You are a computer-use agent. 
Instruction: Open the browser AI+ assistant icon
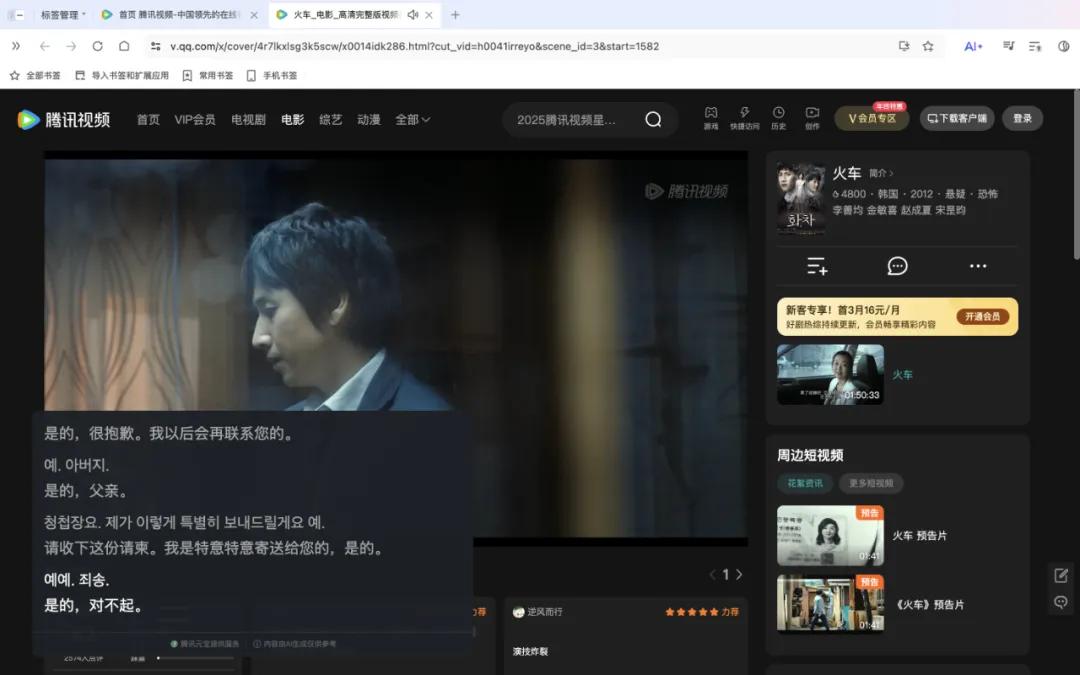click(x=972, y=46)
